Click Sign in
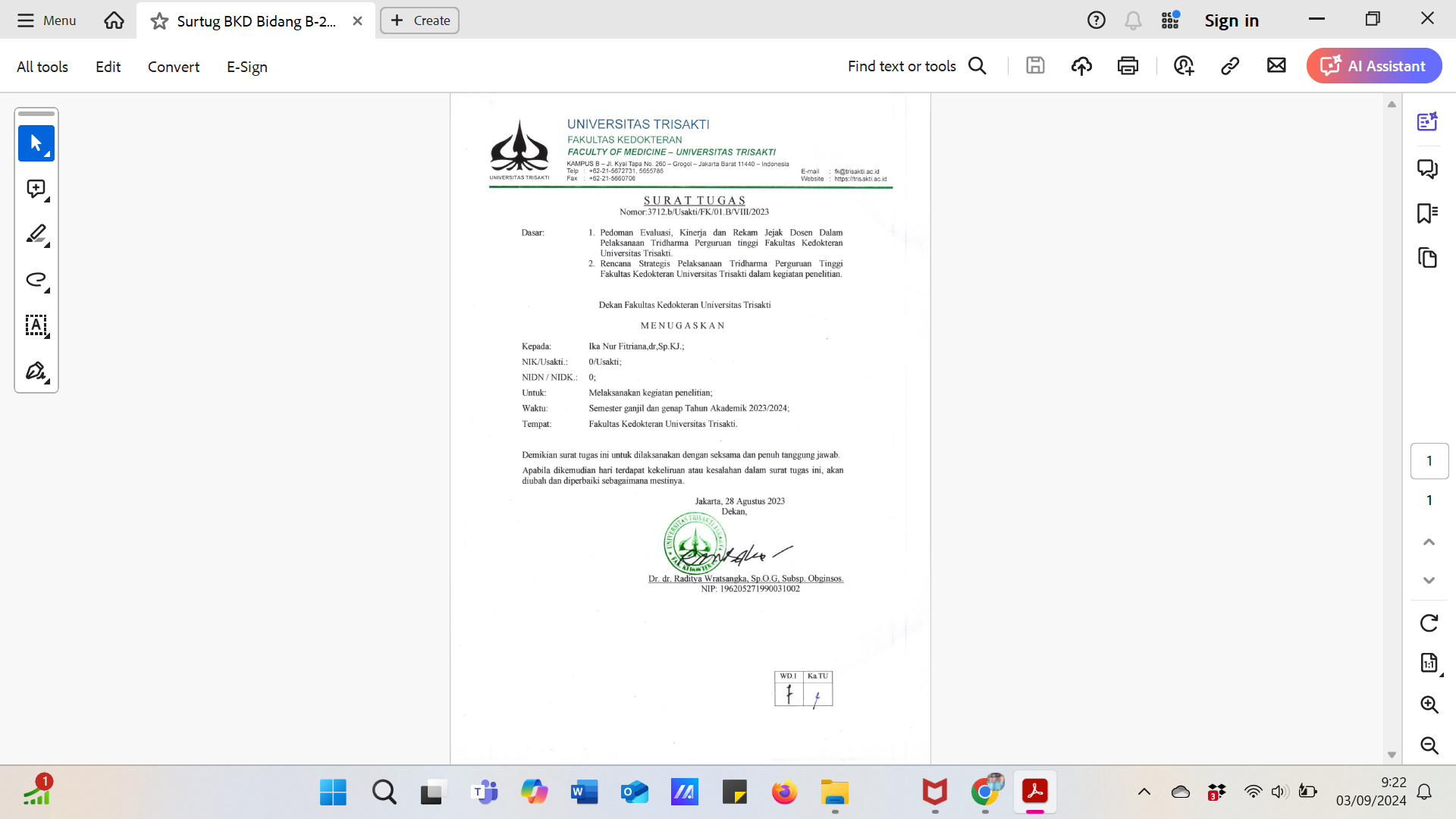1456x819 pixels. click(x=1232, y=20)
